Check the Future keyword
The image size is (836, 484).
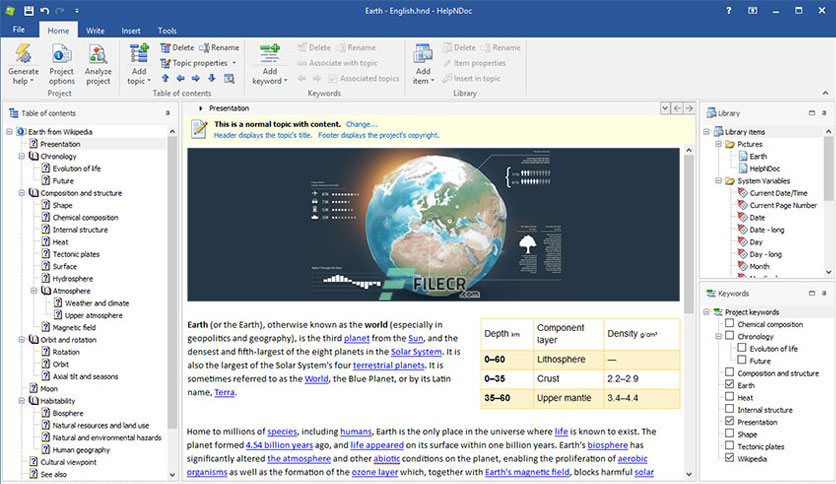click(742, 360)
